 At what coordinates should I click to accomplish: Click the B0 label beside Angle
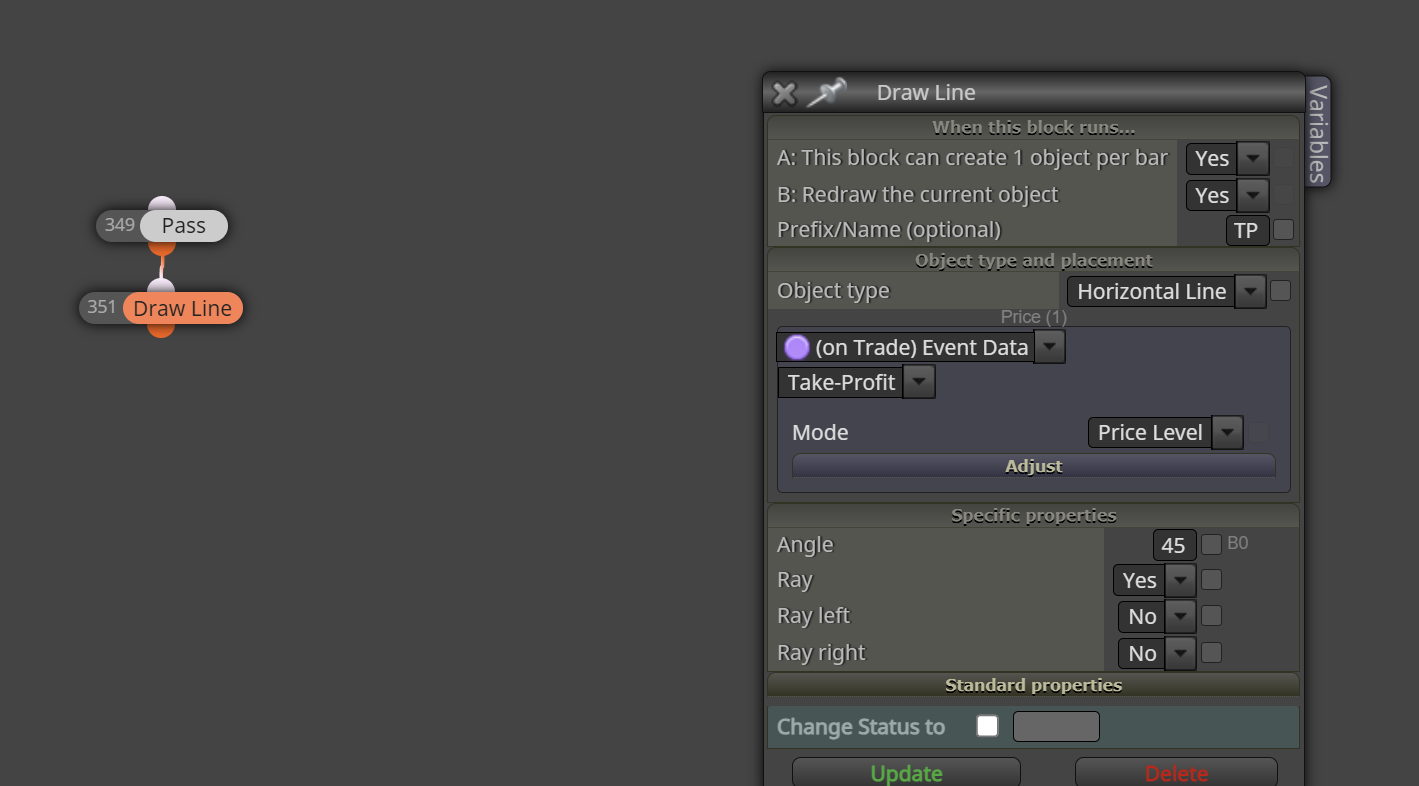click(1237, 543)
